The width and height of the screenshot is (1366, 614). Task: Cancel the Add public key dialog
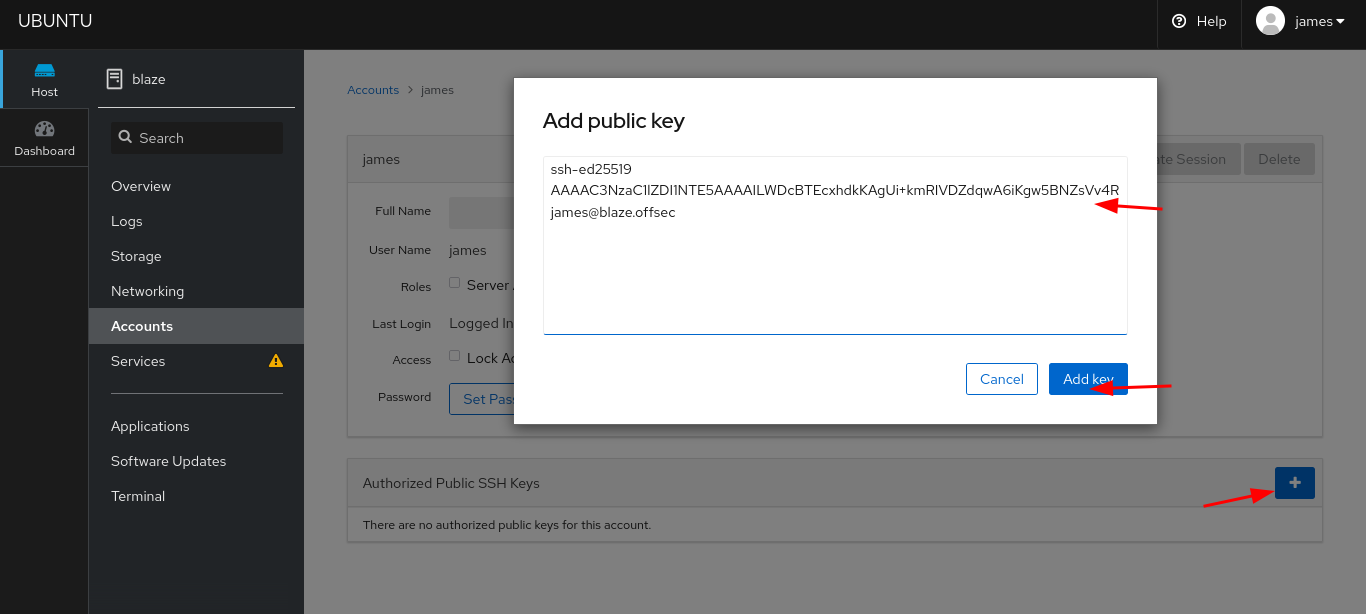1001,379
